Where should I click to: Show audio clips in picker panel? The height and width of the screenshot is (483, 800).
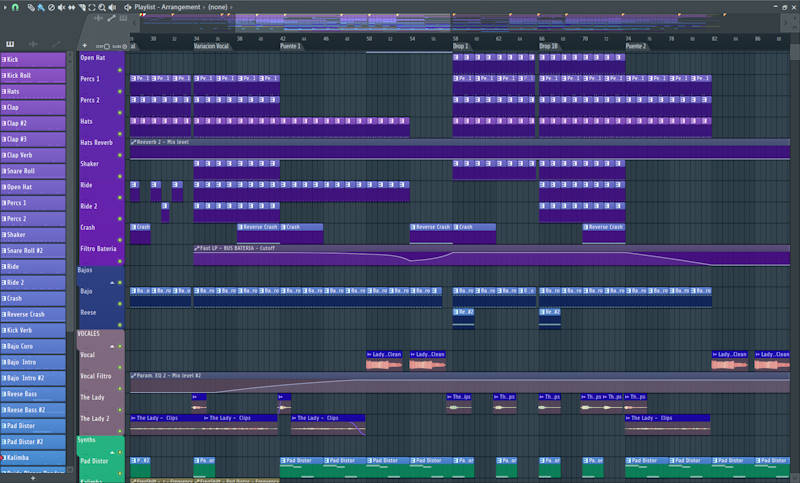(33, 44)
